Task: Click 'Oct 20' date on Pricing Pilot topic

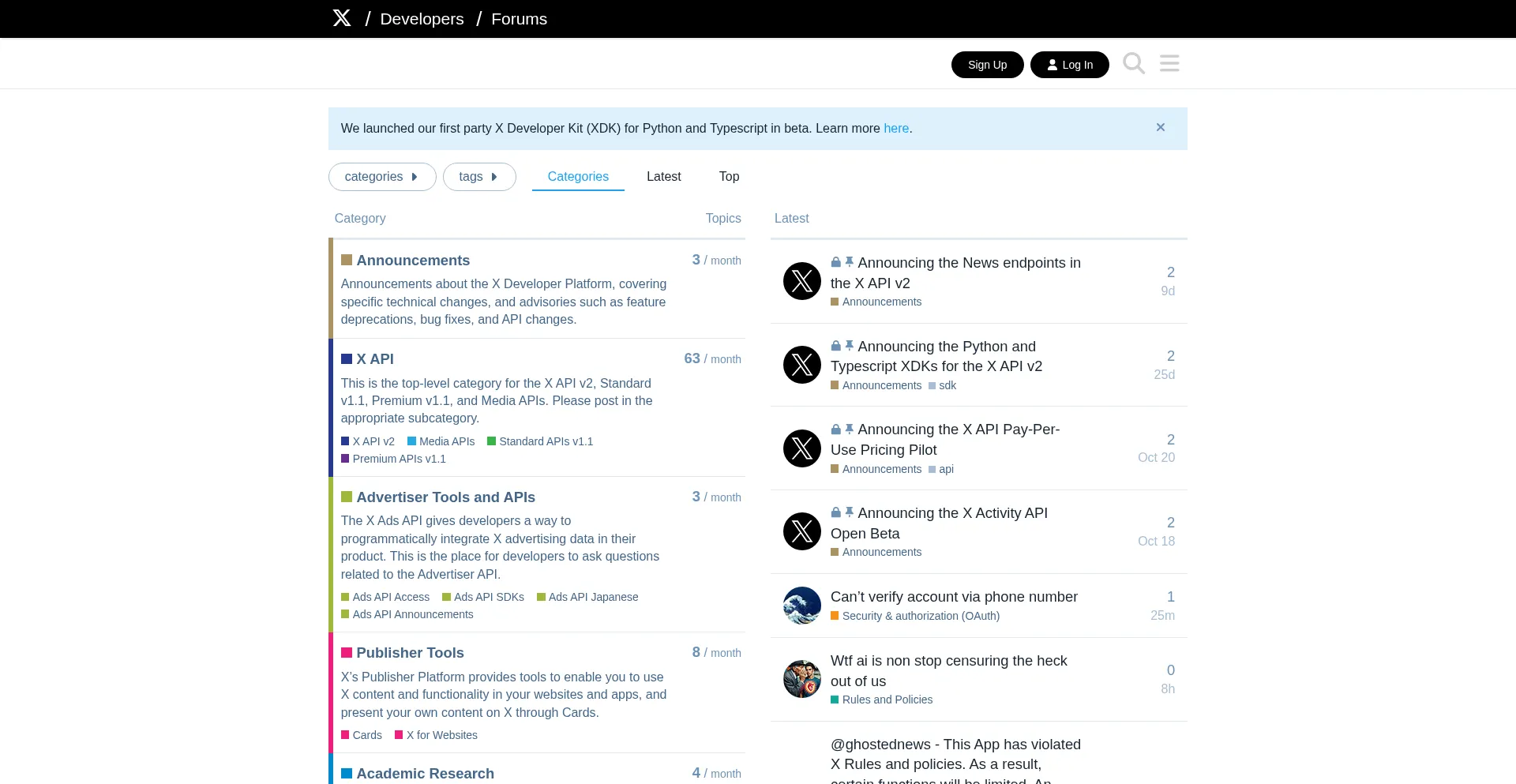Action: click(x=1156, y=457)
